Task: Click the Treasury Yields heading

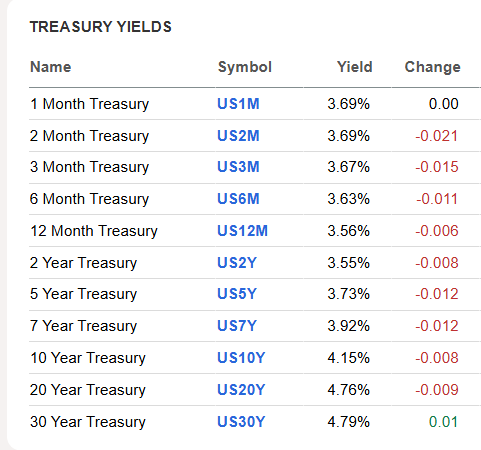Action: point(101,27)
